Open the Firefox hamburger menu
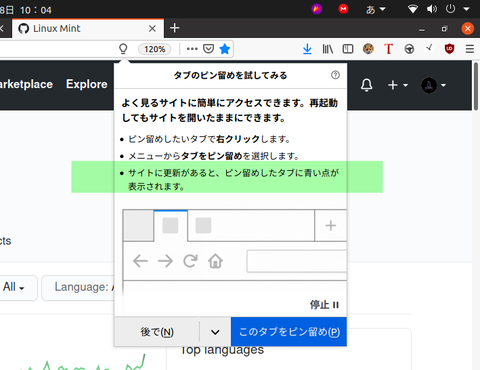 point(470,49)
